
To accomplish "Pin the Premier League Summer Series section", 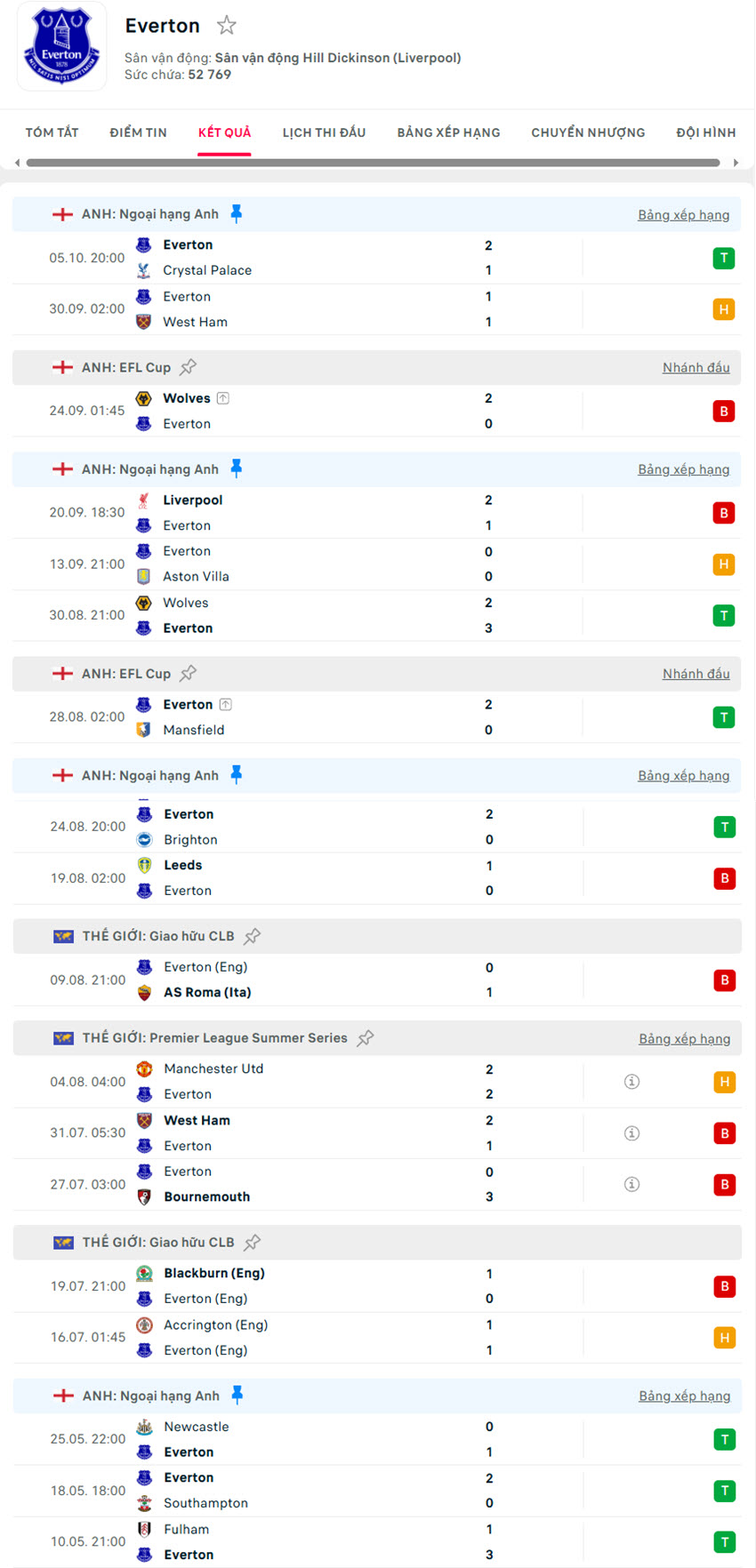I will click(x=365, y=1037).
